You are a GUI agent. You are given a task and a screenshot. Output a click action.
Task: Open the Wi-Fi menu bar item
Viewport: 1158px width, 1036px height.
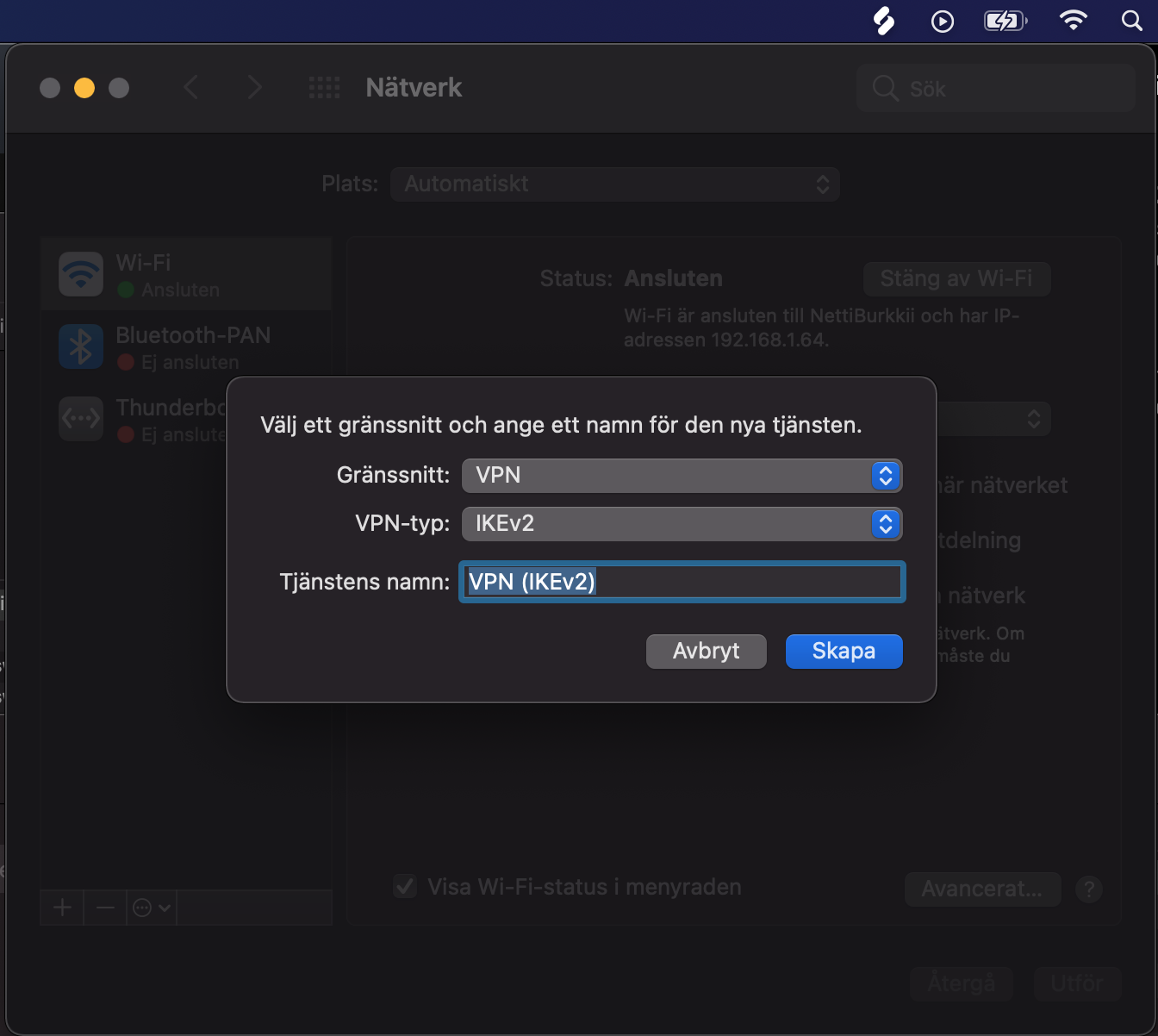pyautogui.click(x=1073, y=20)
